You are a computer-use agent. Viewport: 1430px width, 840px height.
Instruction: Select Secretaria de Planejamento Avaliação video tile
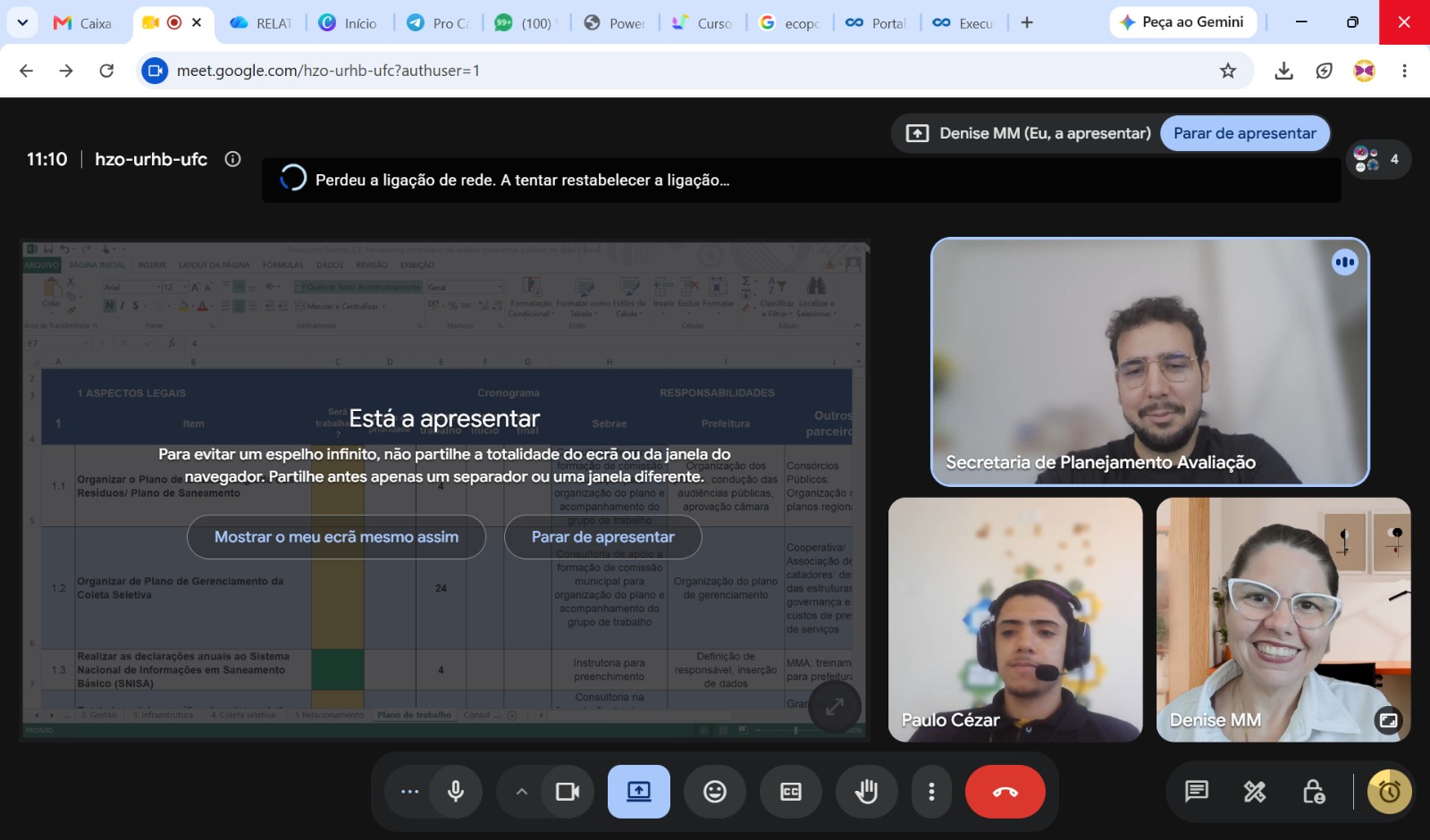tap(1150, 362)
